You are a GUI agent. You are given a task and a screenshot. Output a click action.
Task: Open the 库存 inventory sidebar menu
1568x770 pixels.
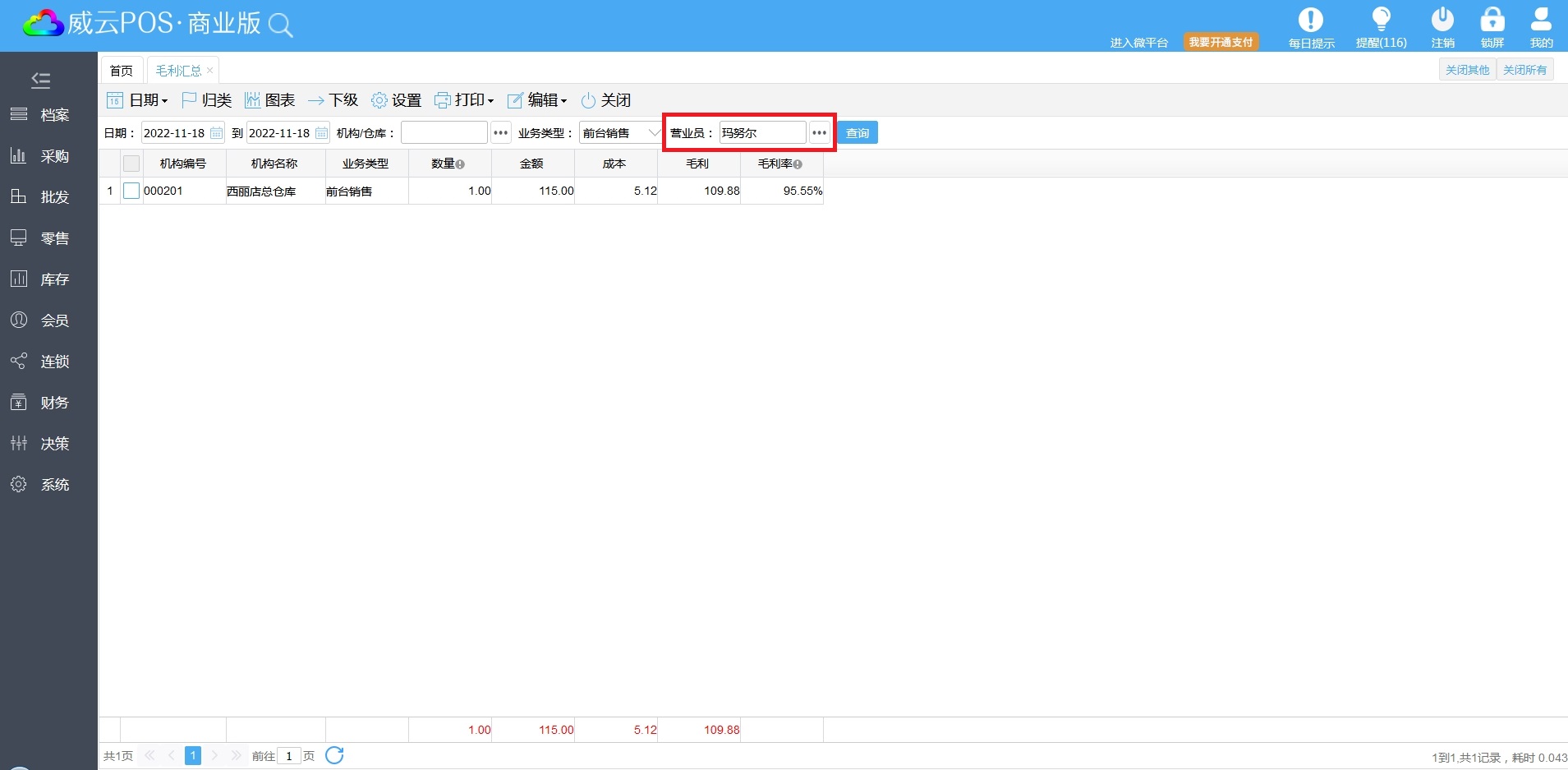tap(54, 279)
